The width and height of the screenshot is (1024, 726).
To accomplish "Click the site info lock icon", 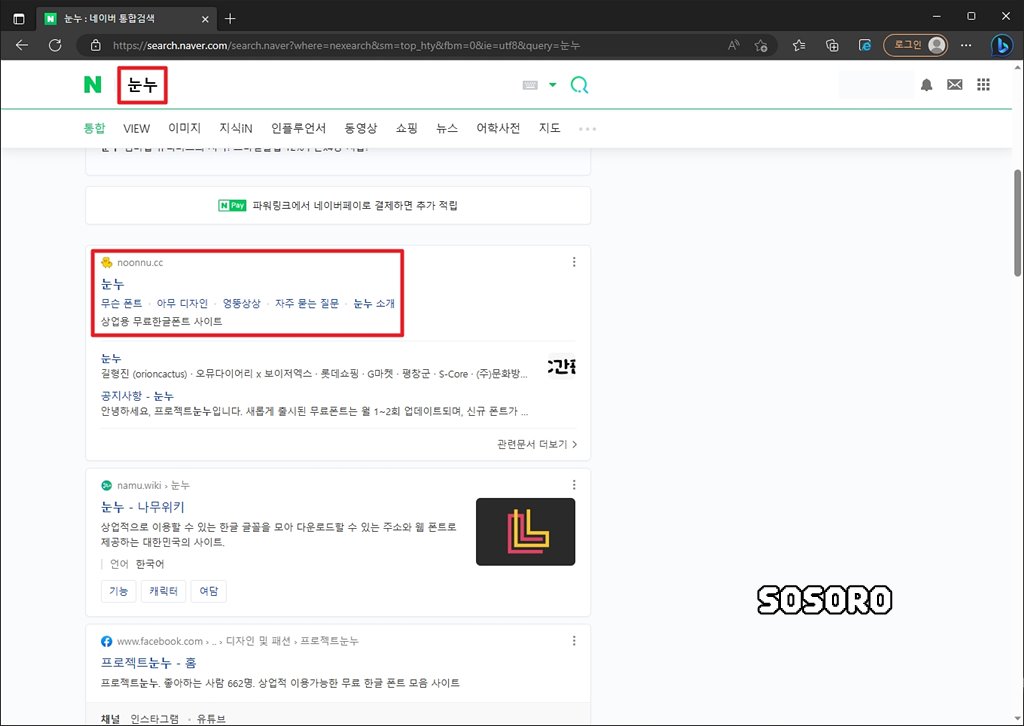I will tap(96, 46).
